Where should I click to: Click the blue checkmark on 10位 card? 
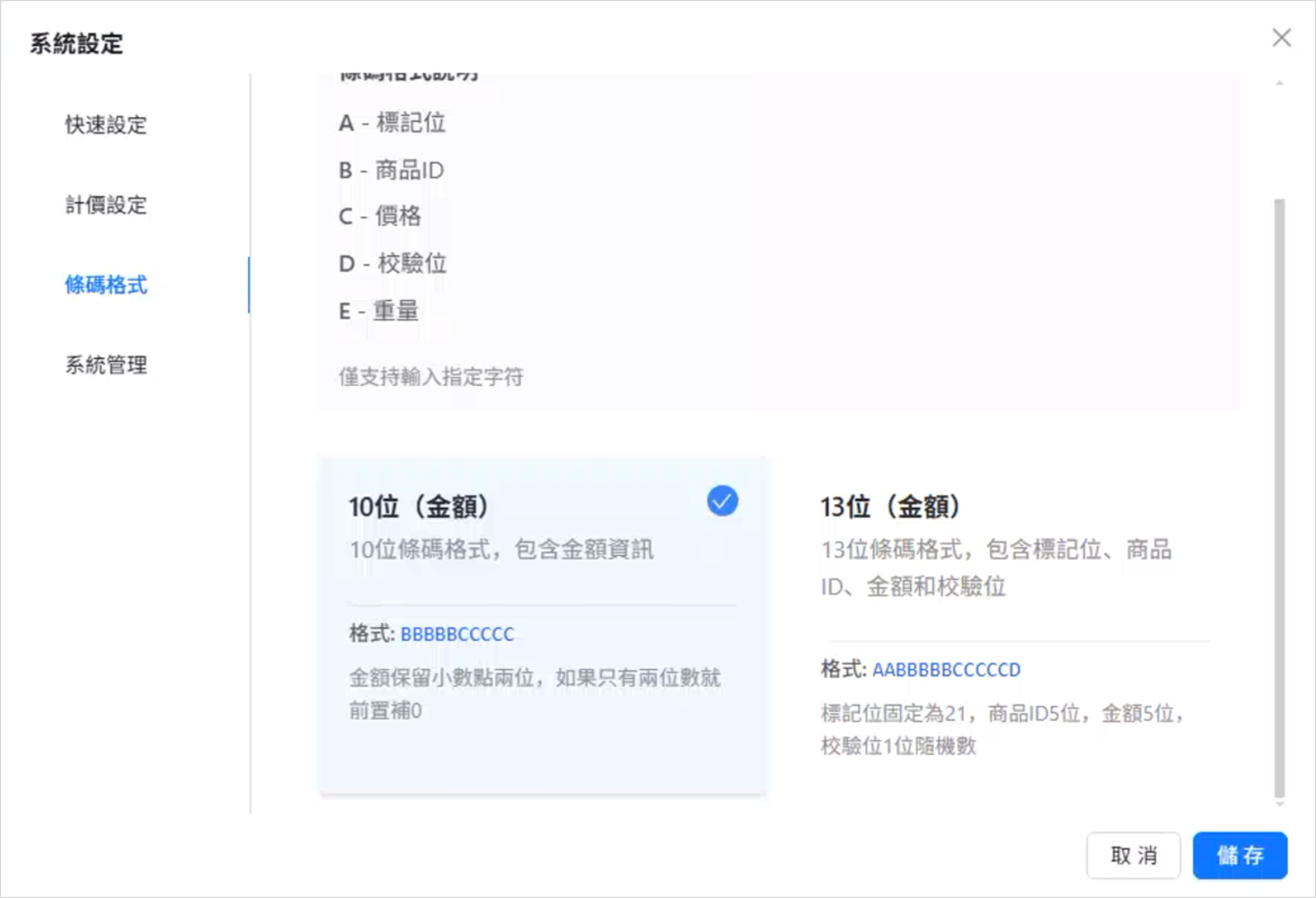tap(722, 501)
